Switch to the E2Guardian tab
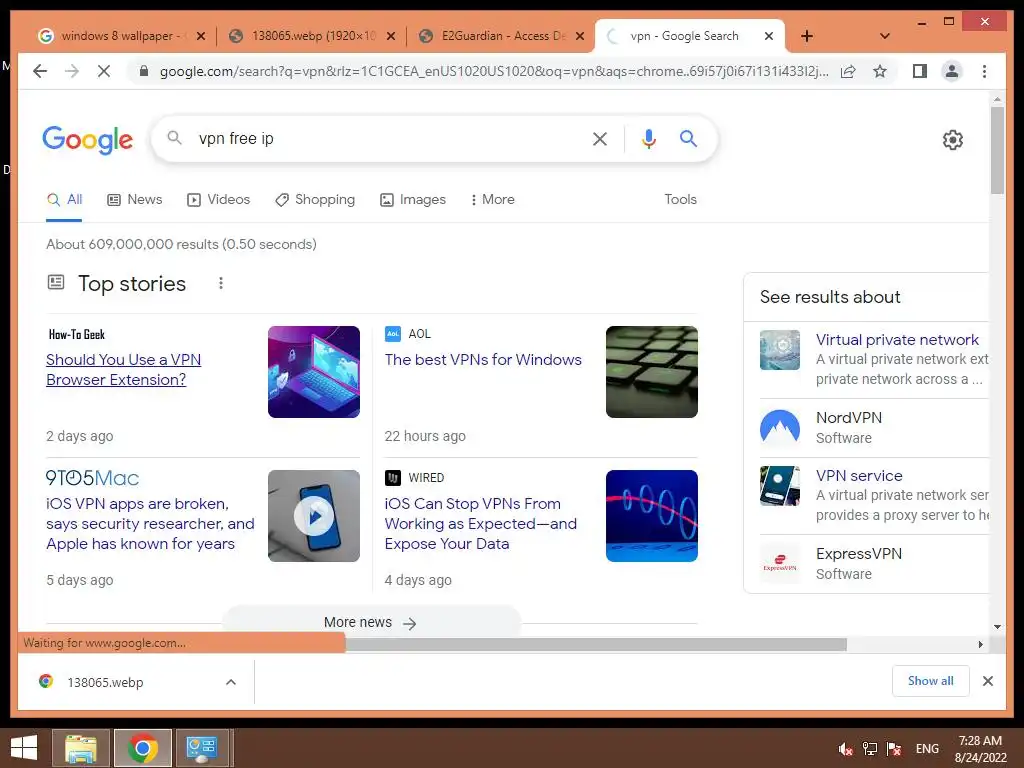 (x=500, y=36)
